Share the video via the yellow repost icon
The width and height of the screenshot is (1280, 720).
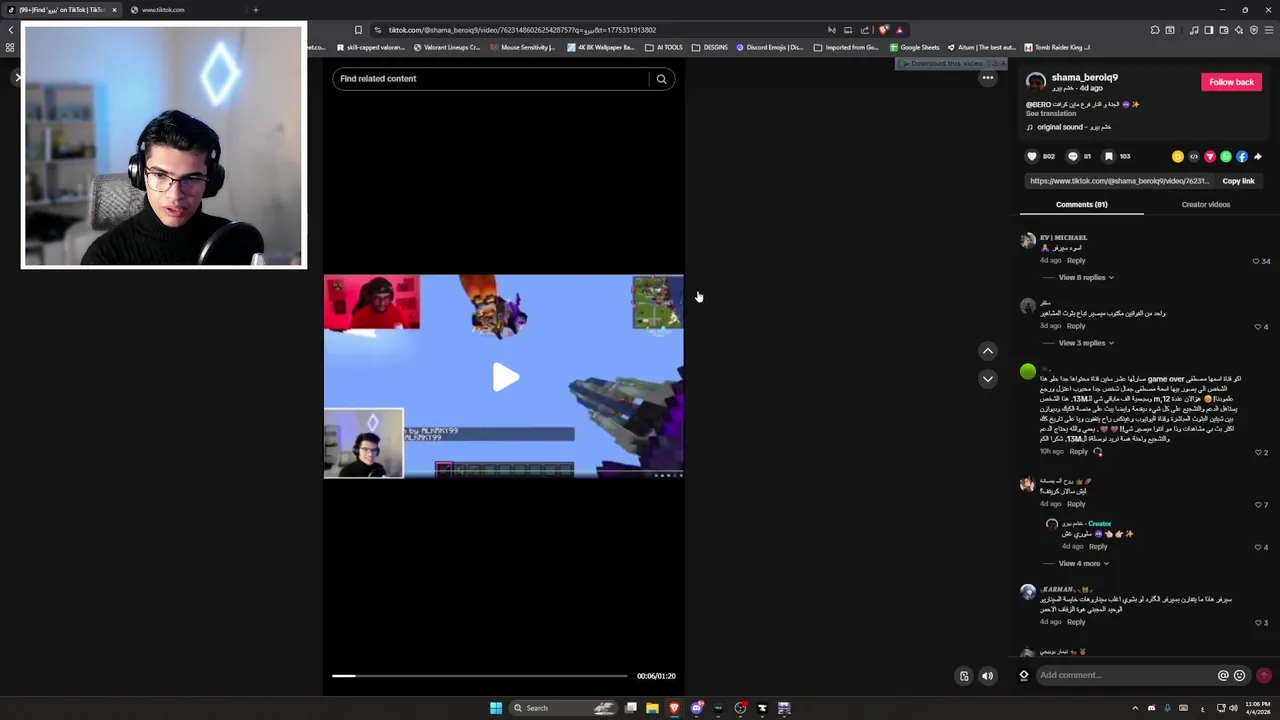1178,156
